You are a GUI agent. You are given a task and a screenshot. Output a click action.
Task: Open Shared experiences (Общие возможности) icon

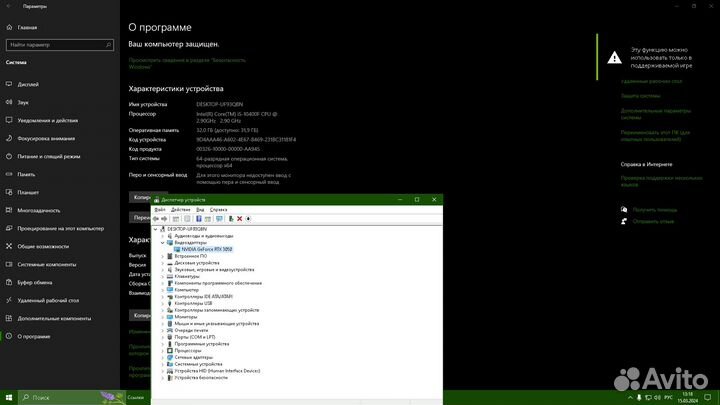click(9, 246)
